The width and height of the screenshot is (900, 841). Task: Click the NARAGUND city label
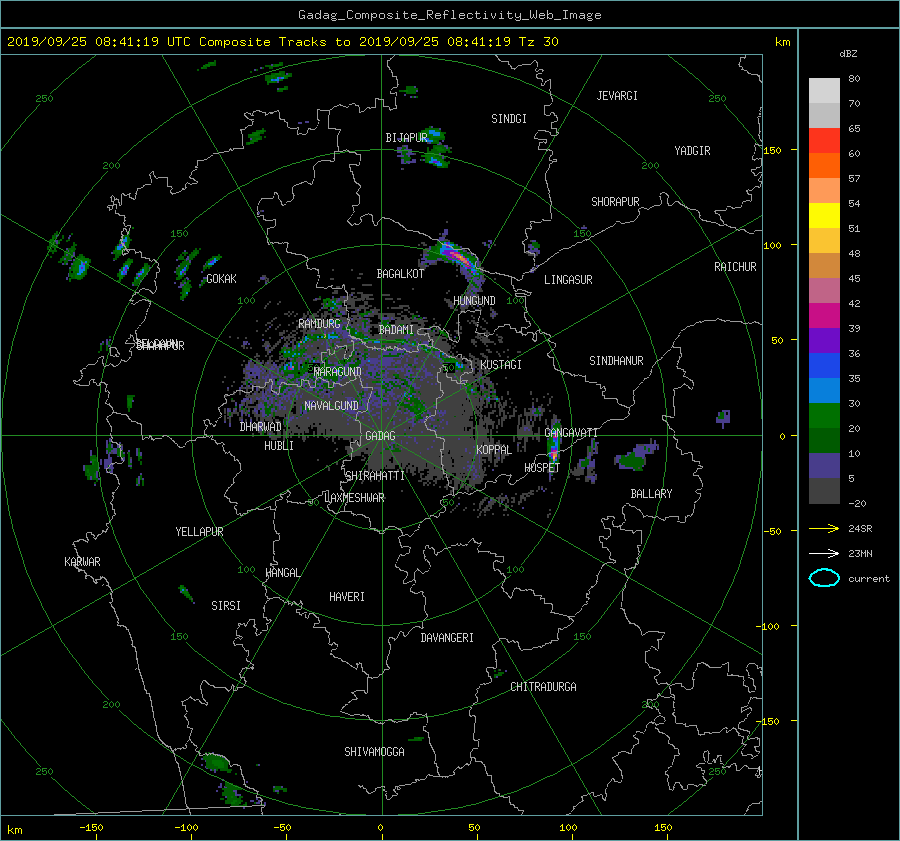pyautogui.click(x=338, y=372)
